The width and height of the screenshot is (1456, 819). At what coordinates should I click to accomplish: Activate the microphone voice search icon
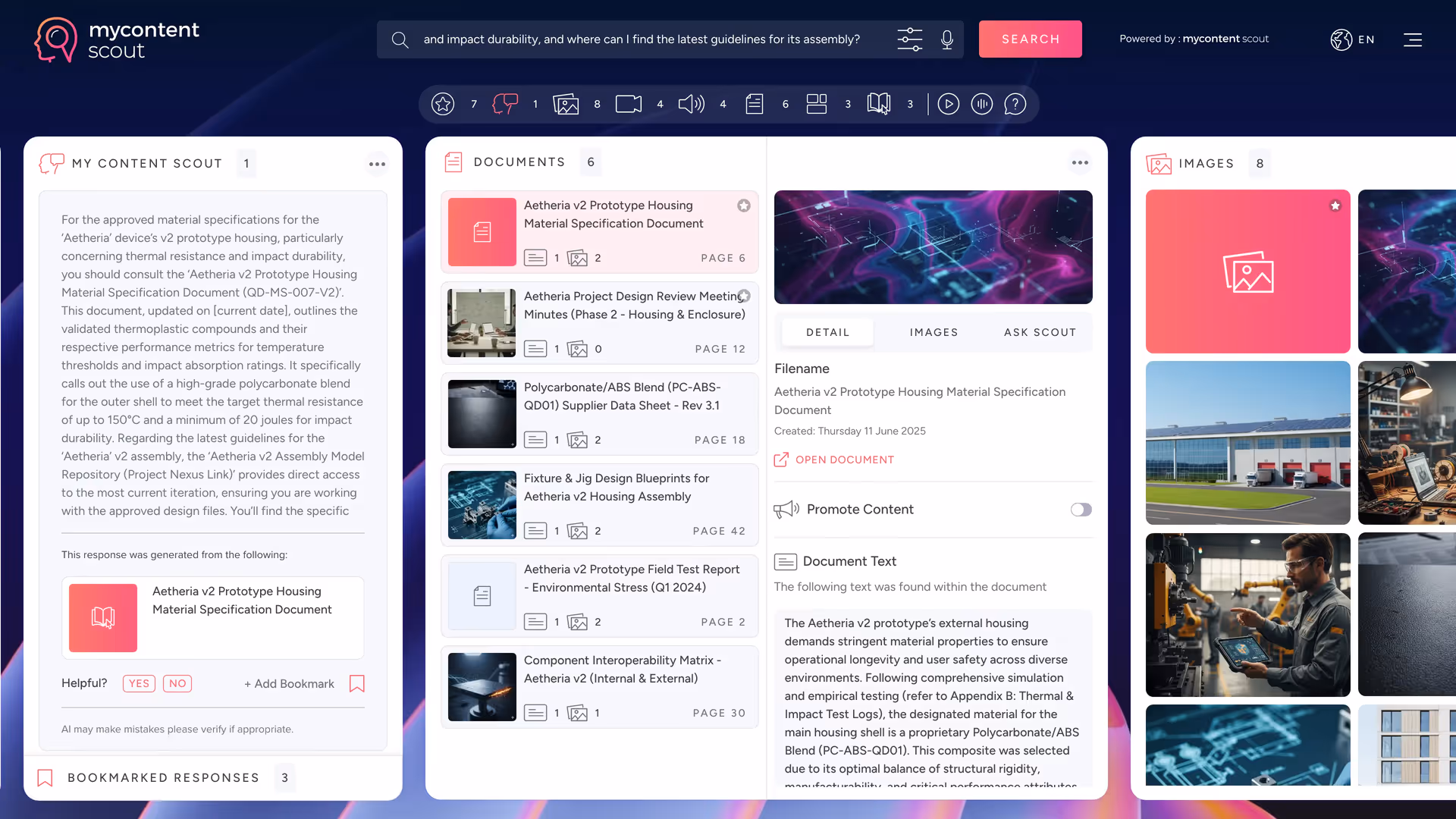(x=946, y=39)
